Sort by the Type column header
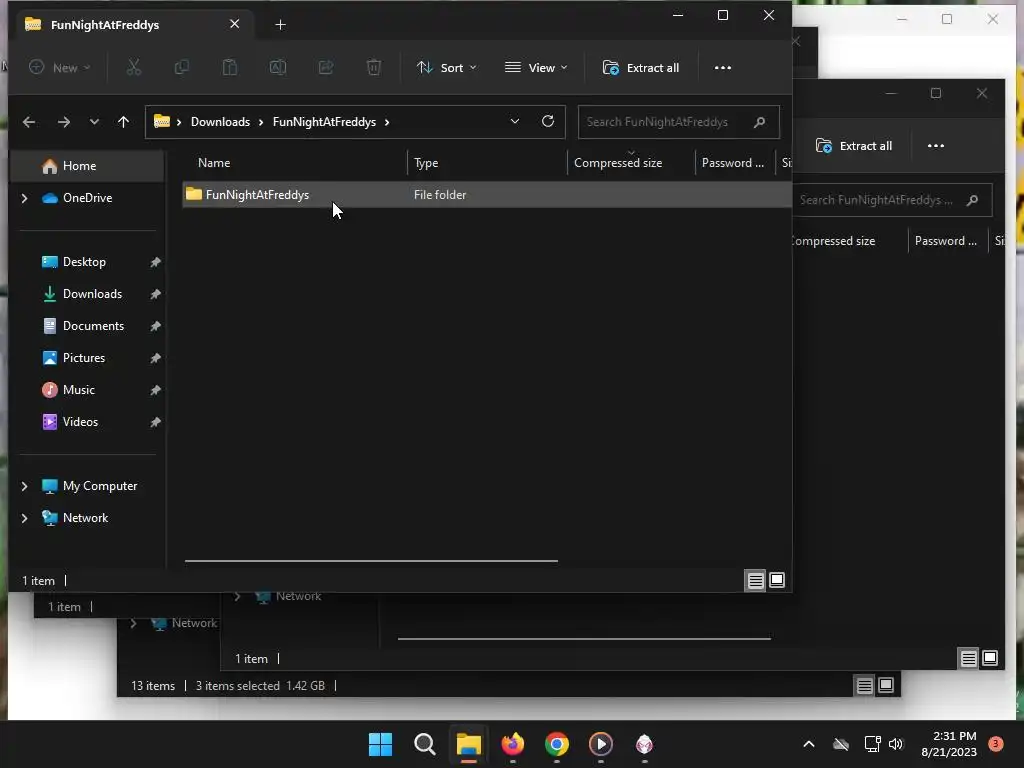Viewport: 1024px width, 768px height. pyautogui.click(x=426, y=163)
